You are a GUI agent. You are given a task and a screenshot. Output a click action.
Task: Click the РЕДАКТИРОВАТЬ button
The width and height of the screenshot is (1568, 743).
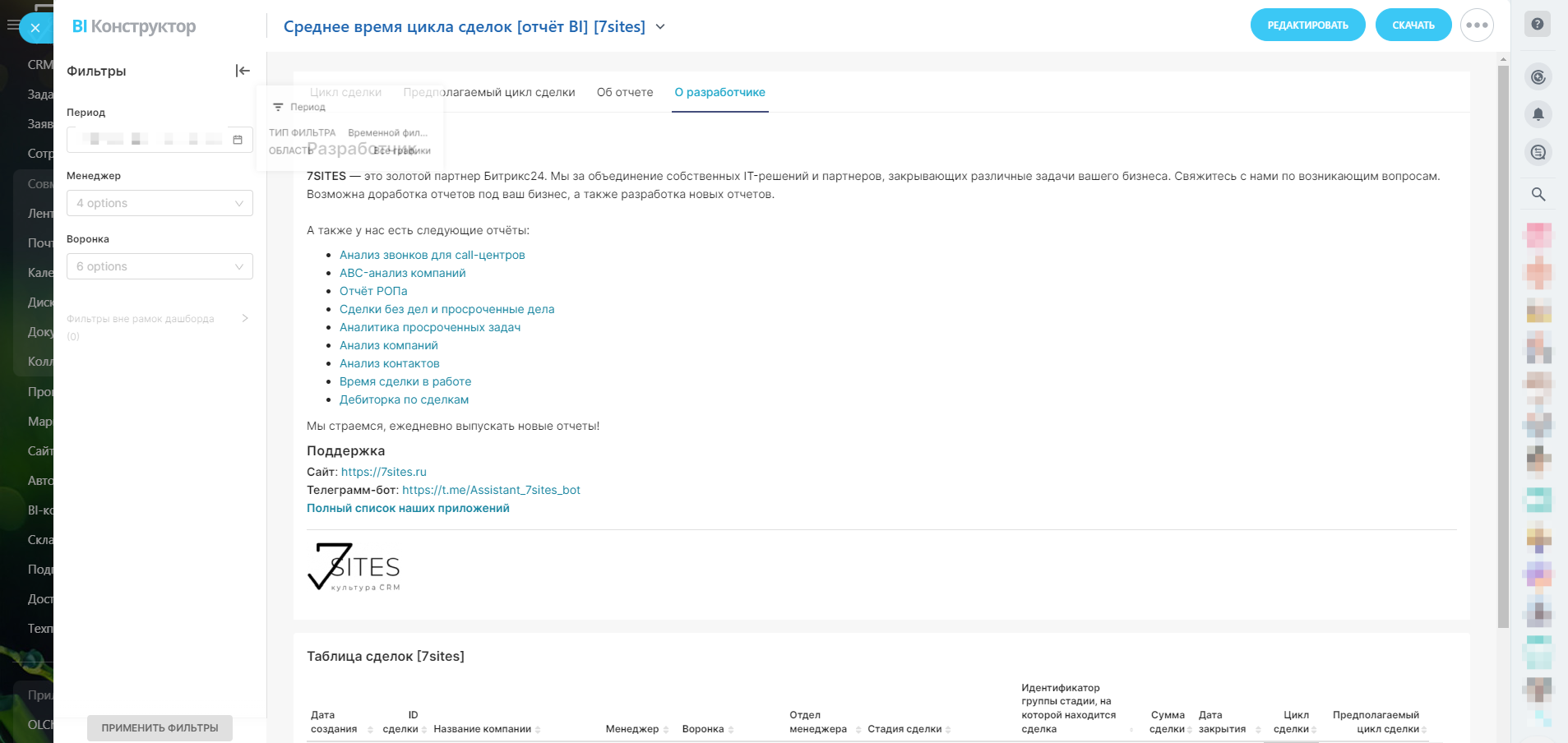(1307, 25)
